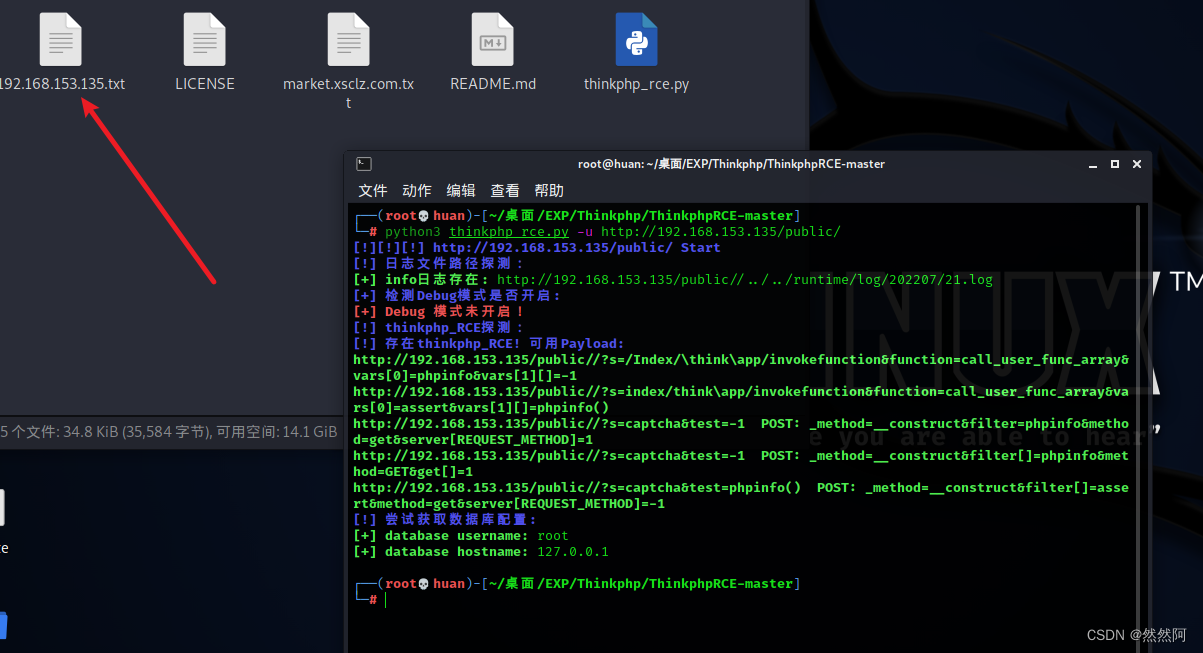Viewport: 1203px width, 653px height.
Task: Click the terminal title 'root@huan' text
Action: pyautogui.click(x=731, y=164)
